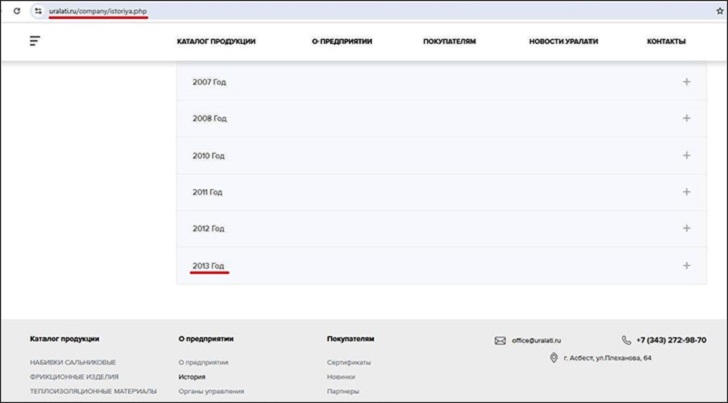Open the hamburger menu icon

(x=36, y=41)
